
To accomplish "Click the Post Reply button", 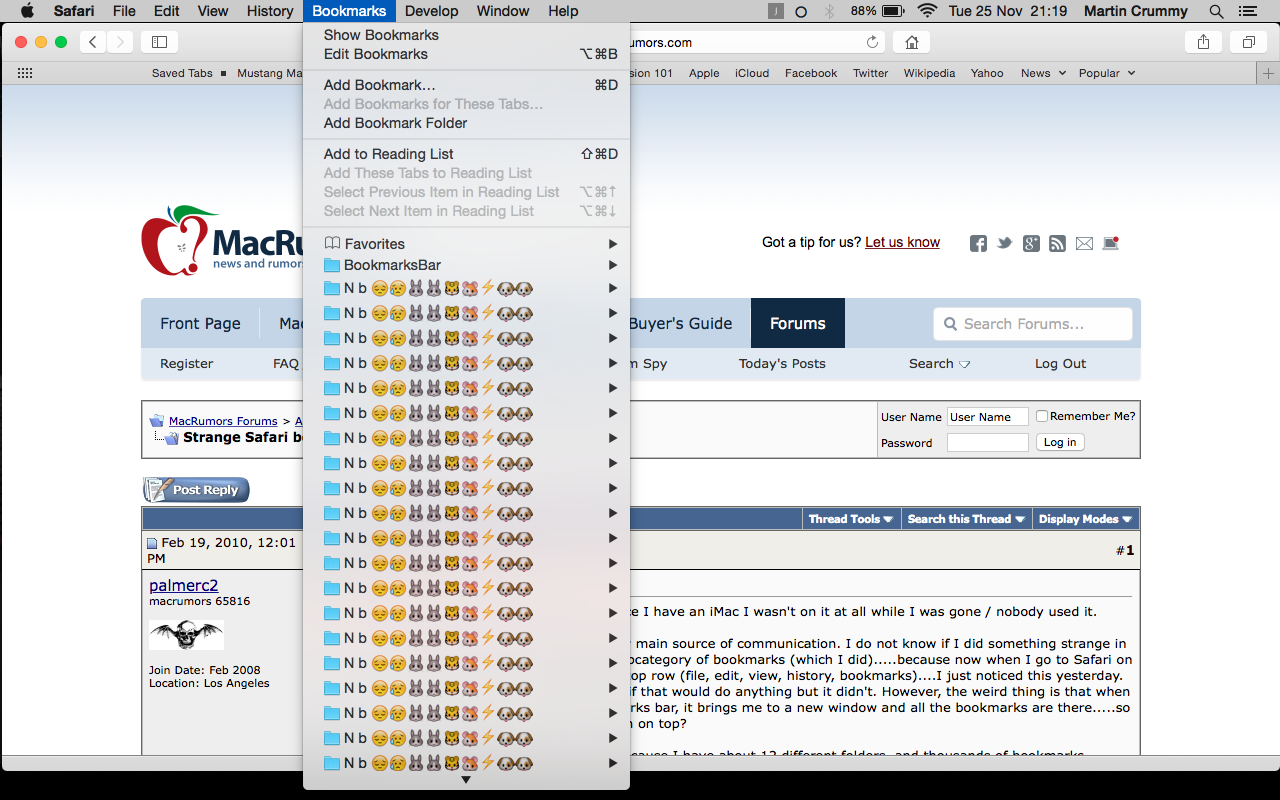I will (196, 490).
